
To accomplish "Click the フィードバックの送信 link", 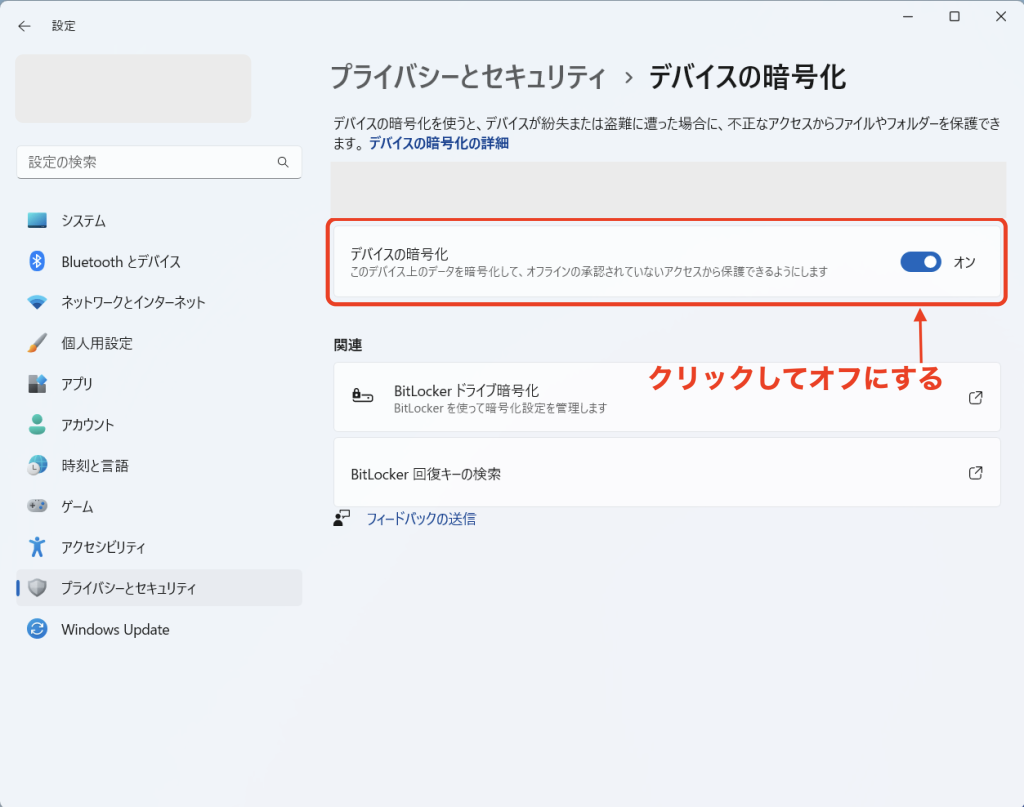I will (420, 519).
